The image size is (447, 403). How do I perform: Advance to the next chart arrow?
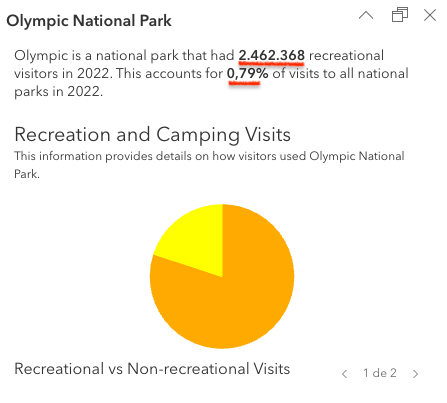(415, 374)
